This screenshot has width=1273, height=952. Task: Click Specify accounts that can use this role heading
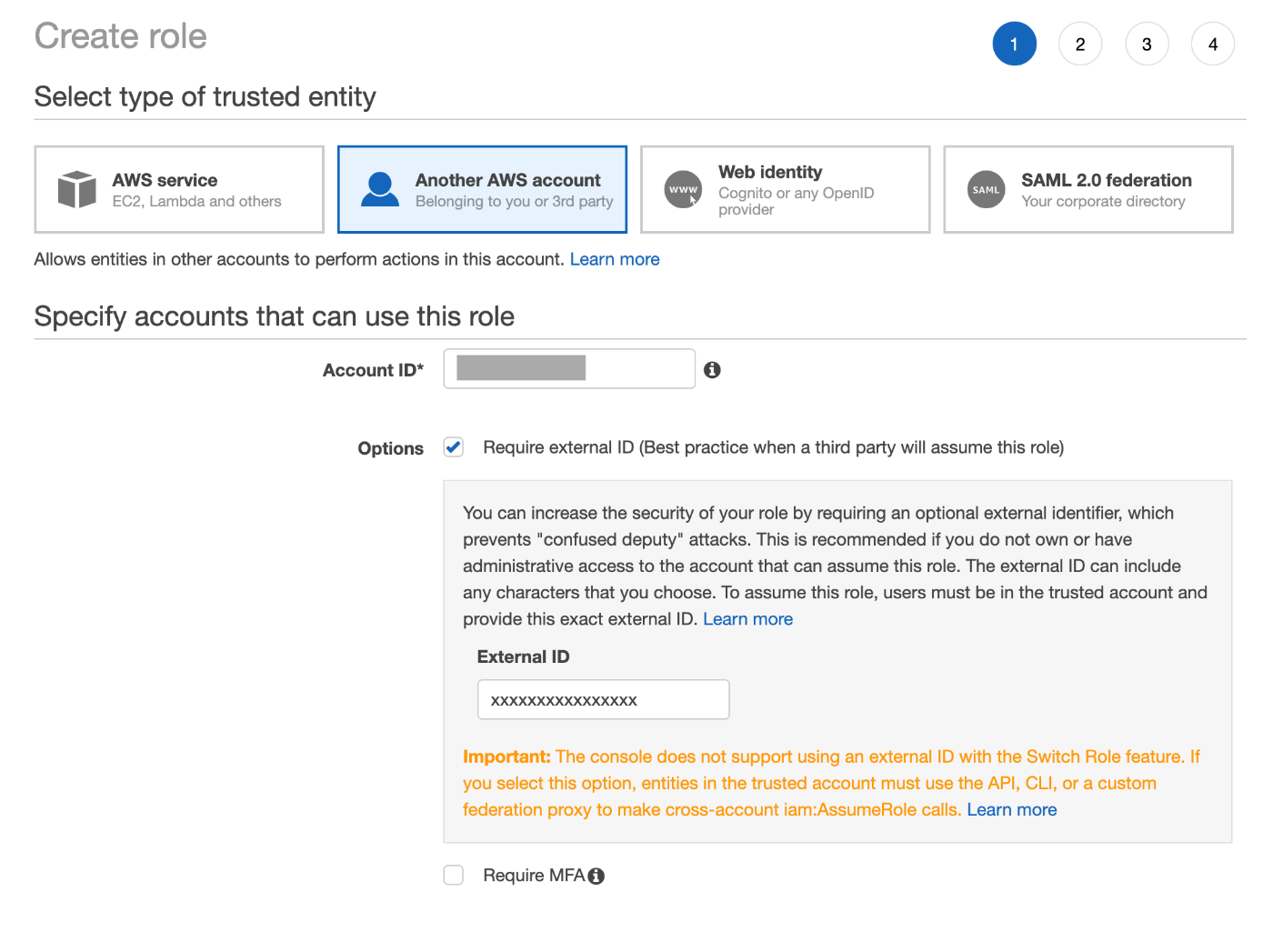[274, 316]
